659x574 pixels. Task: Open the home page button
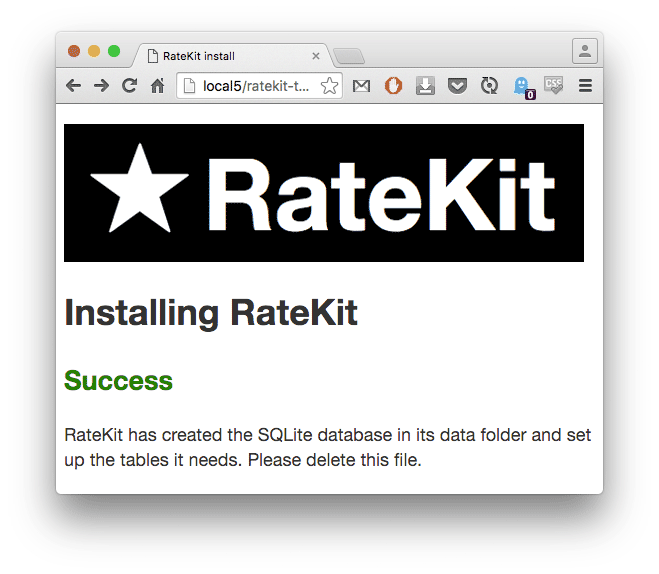click(157, 86)
